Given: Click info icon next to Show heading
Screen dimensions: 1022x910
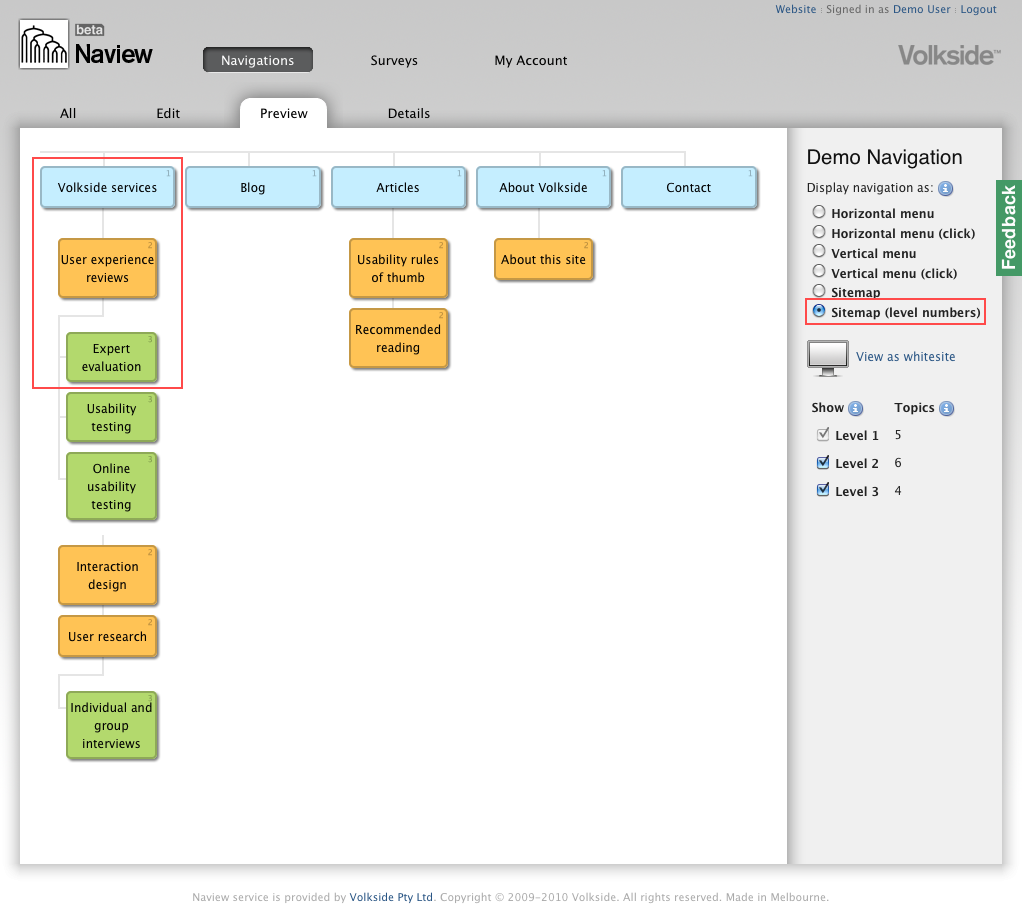Looking at the screenshot, I should [x=855, y=408].
